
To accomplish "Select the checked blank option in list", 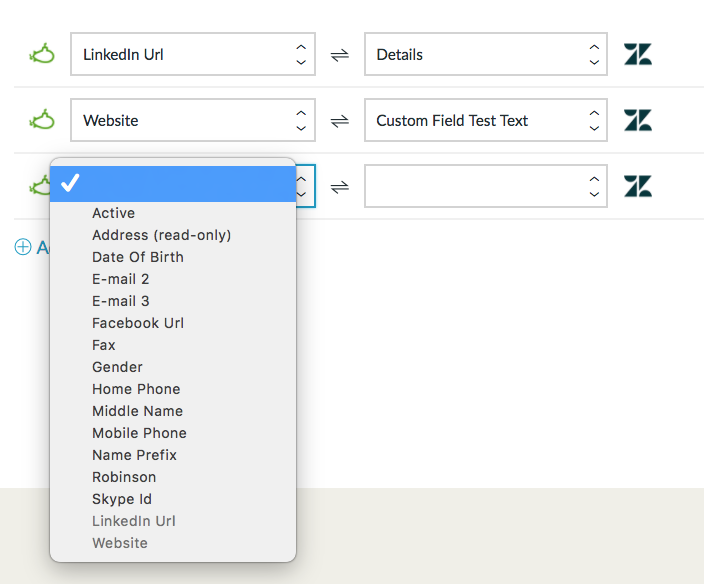I will (173, 184).
